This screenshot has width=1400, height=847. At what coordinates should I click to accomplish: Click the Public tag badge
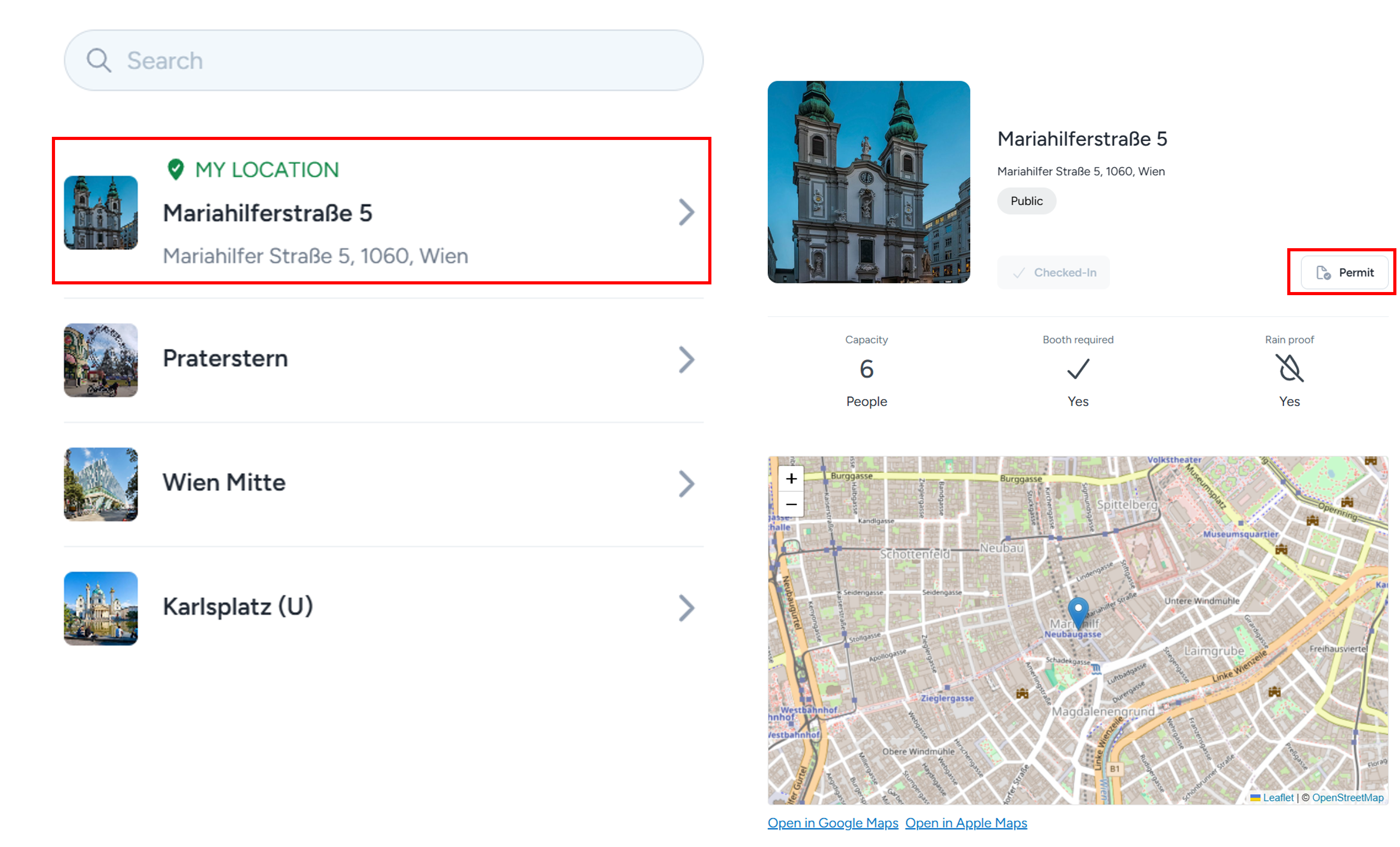click(x=1026, y=201)
